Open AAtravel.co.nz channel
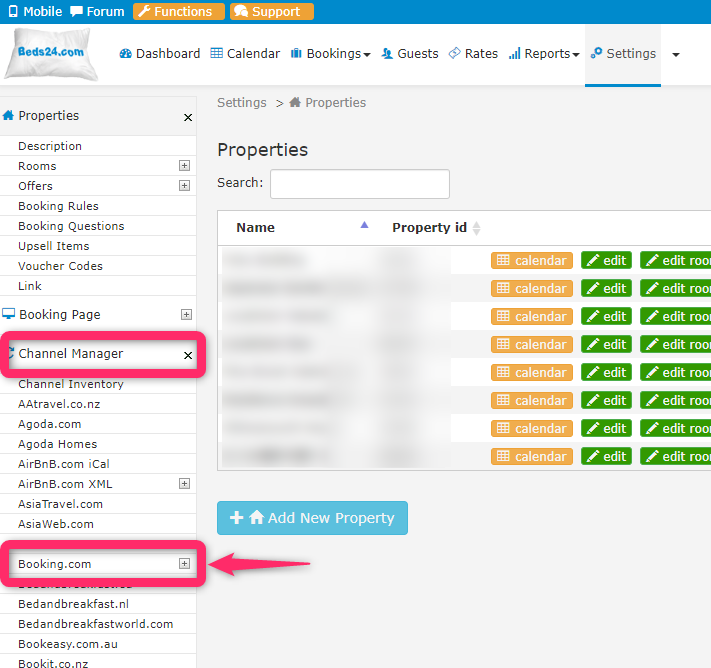This screenshot has width=711, height=668. tap(59, 404)
